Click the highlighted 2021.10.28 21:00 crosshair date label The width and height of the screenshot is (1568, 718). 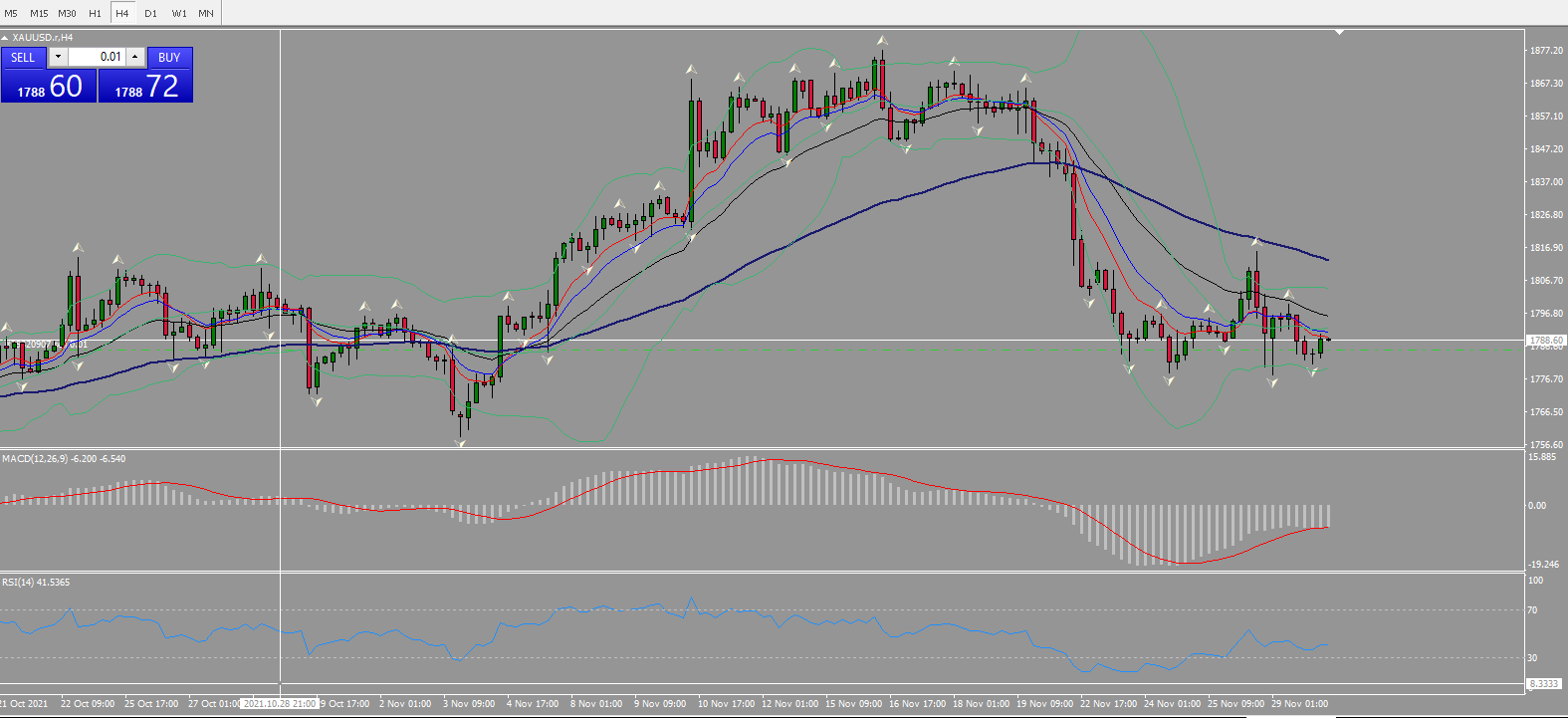[x=280, y=704]
